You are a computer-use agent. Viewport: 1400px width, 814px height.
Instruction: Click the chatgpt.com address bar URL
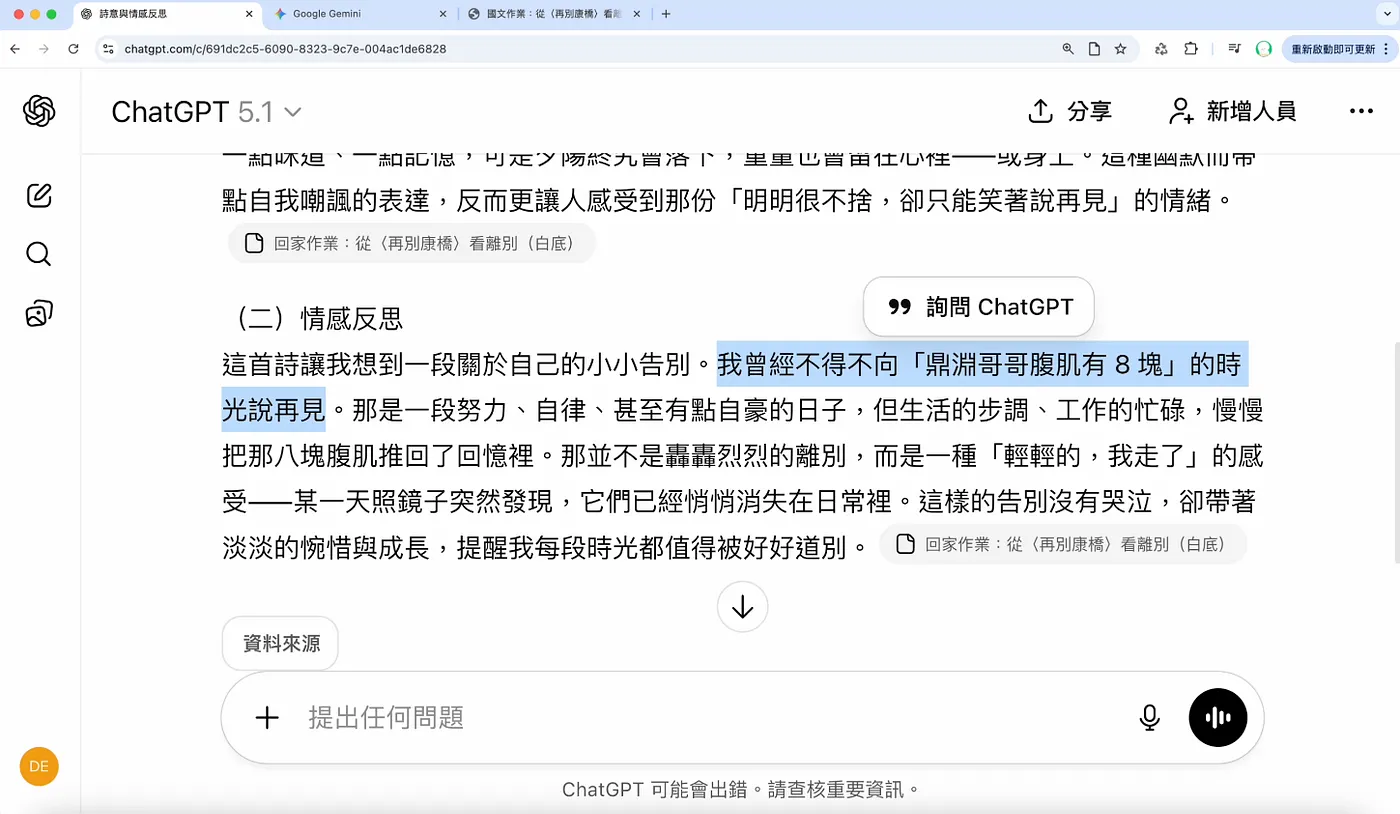tap(285, 48)
